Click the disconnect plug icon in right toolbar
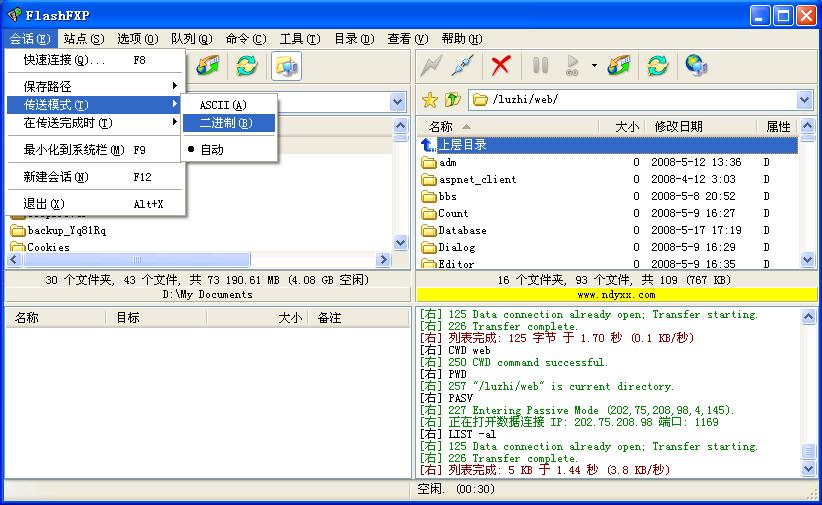The image size is (822, 505). pos(462,66)
